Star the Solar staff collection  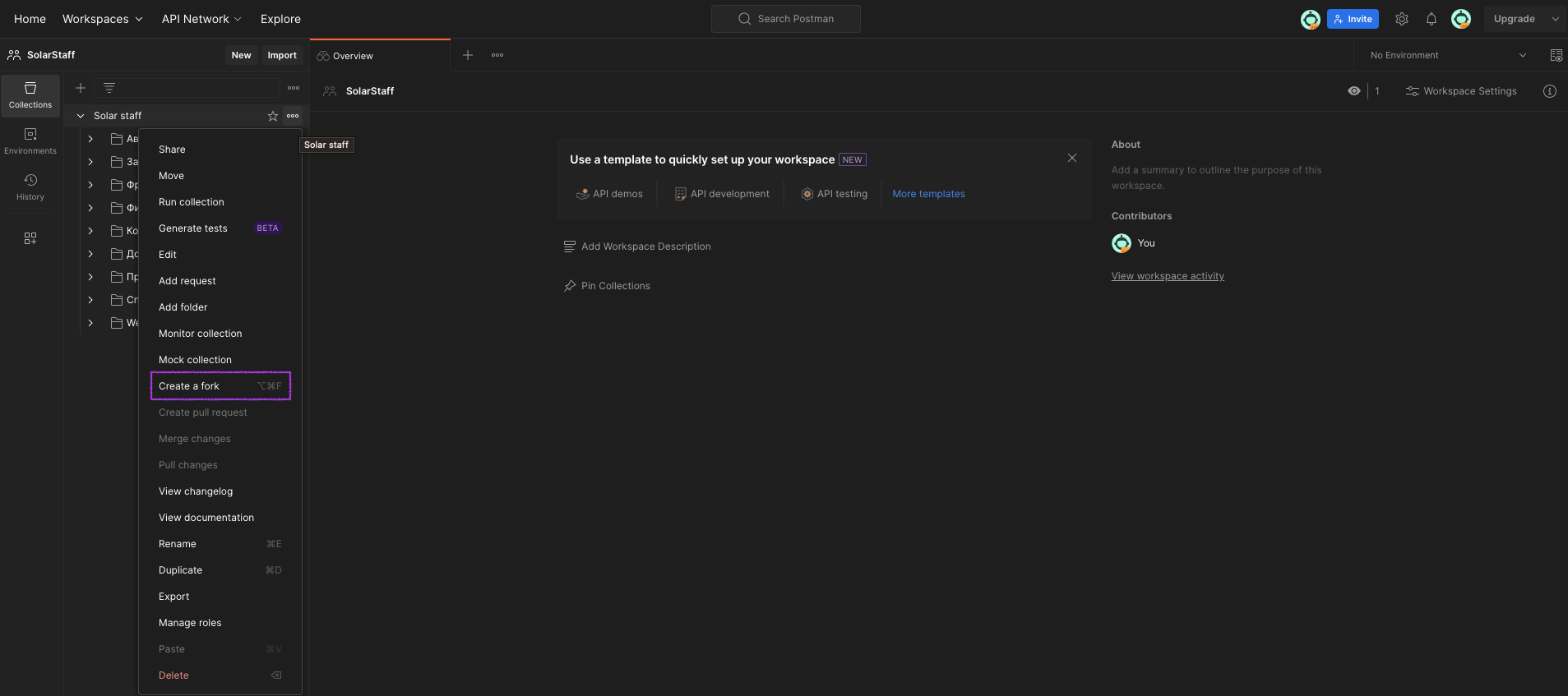coord(273,116)
